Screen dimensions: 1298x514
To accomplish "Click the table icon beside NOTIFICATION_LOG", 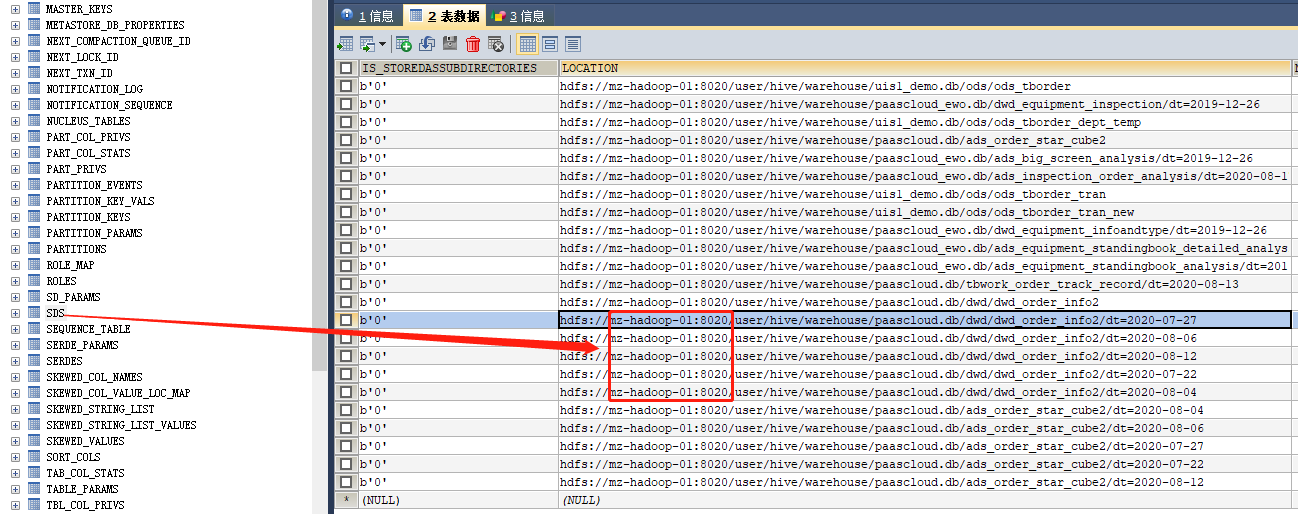I will [33, 89].
